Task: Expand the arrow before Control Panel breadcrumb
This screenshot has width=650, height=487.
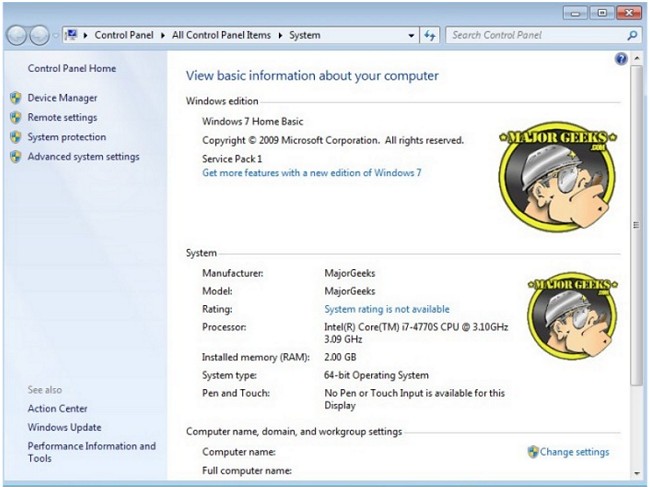Action: (85, 36)
